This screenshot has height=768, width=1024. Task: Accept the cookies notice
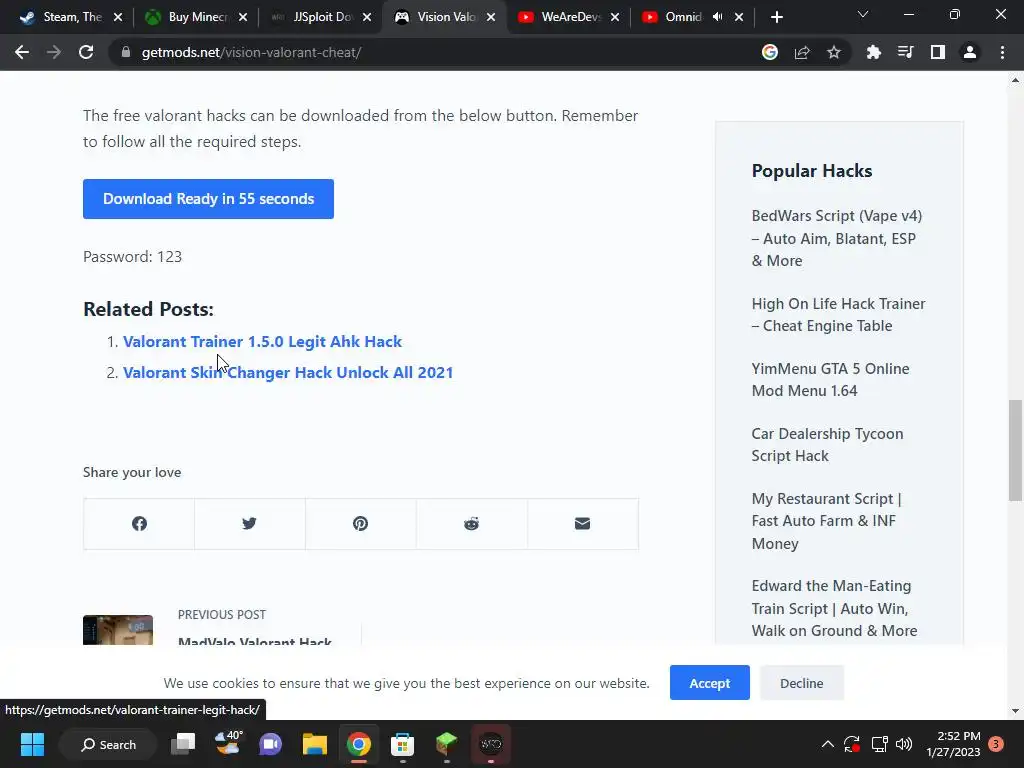coord(709,683)
